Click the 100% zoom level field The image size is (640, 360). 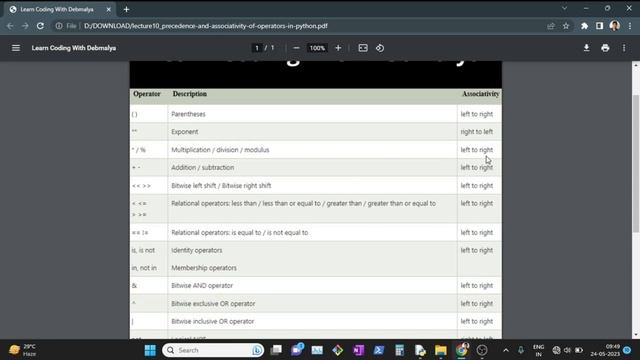[317, 48]
